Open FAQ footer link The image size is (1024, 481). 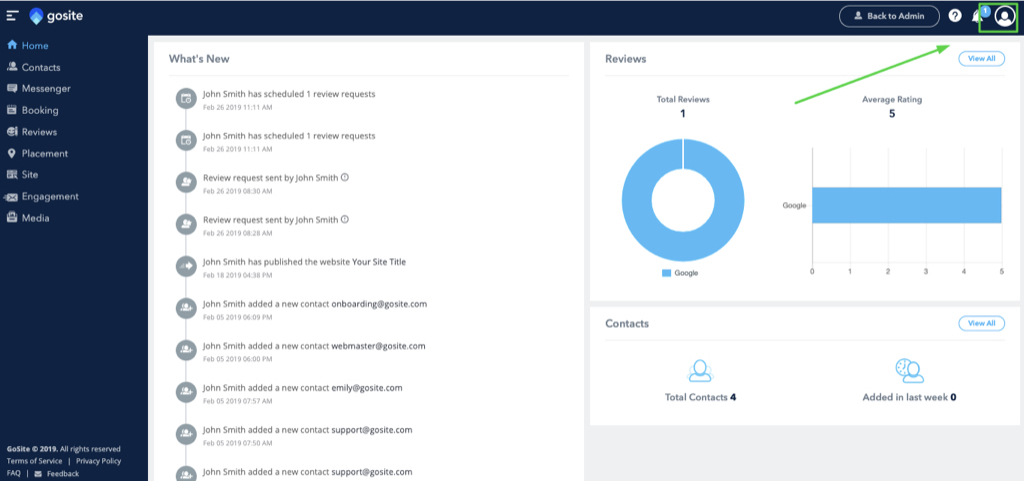point(14,473)
